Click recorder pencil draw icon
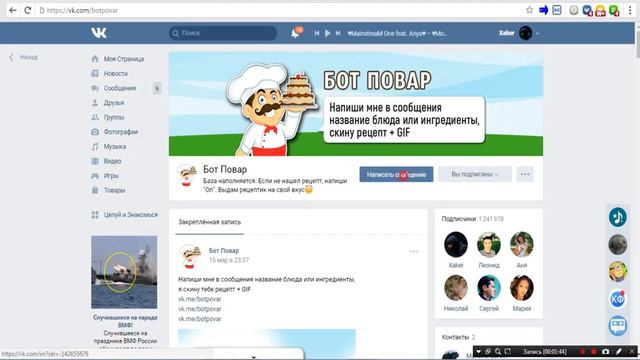640x360 pixels. (619, 351)
